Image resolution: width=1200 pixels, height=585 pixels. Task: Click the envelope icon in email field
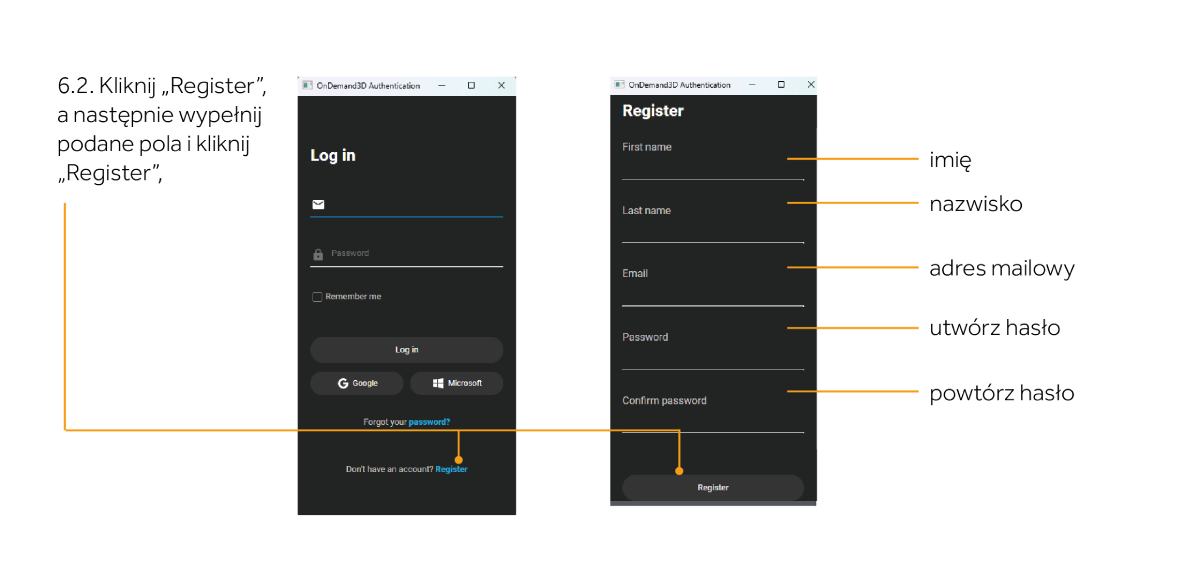[318, 204]
